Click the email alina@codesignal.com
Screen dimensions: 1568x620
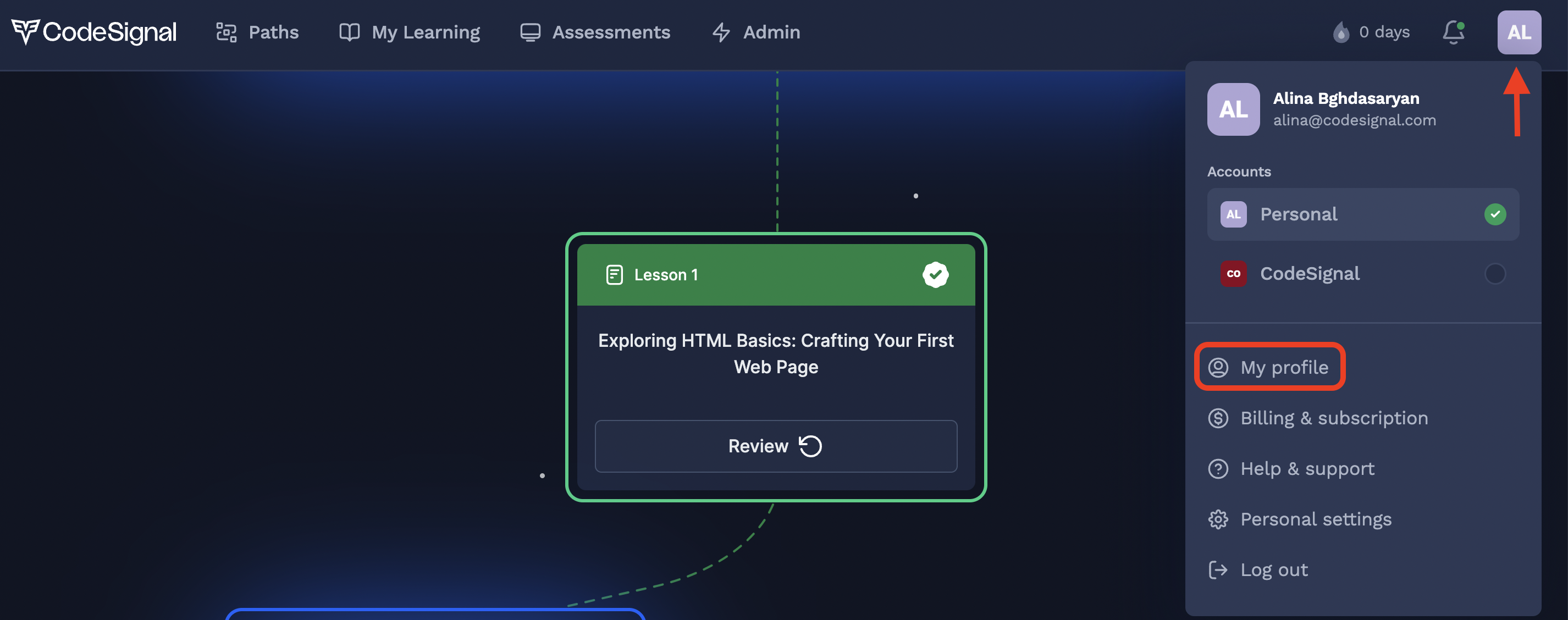click(1354, 120)
